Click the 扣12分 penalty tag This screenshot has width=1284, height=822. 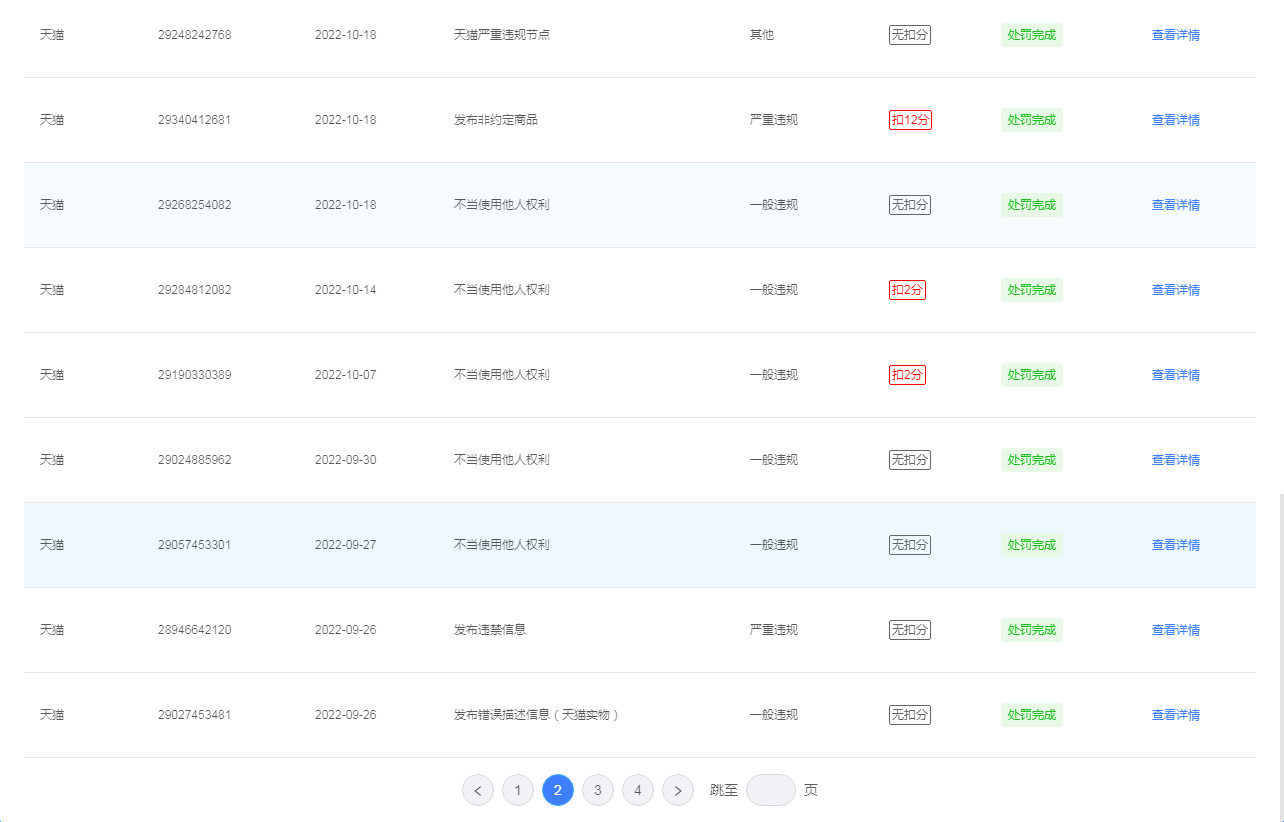pos(910,120)
